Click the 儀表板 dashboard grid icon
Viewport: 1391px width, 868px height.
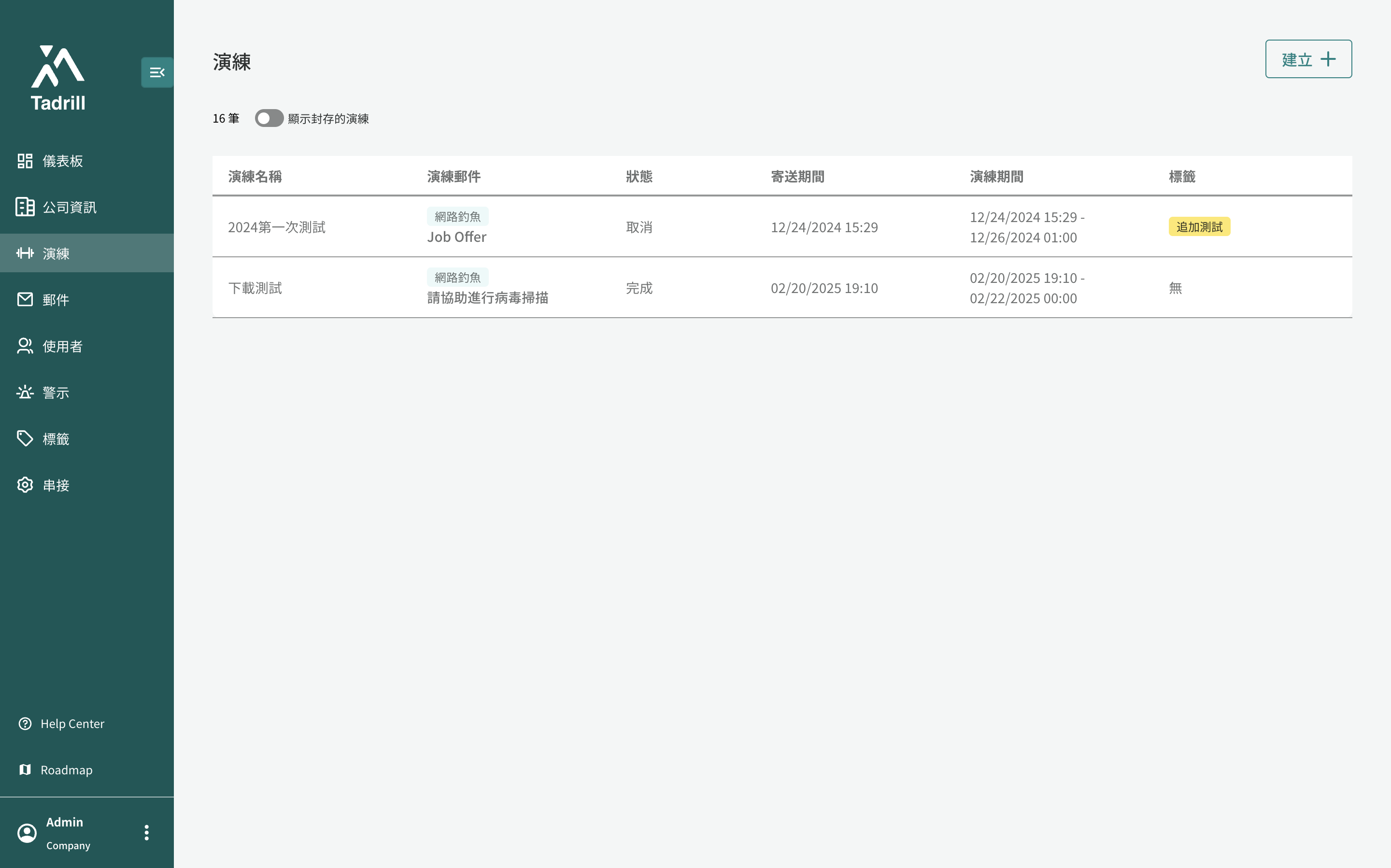pyautogui.click(x=25, y=161)
